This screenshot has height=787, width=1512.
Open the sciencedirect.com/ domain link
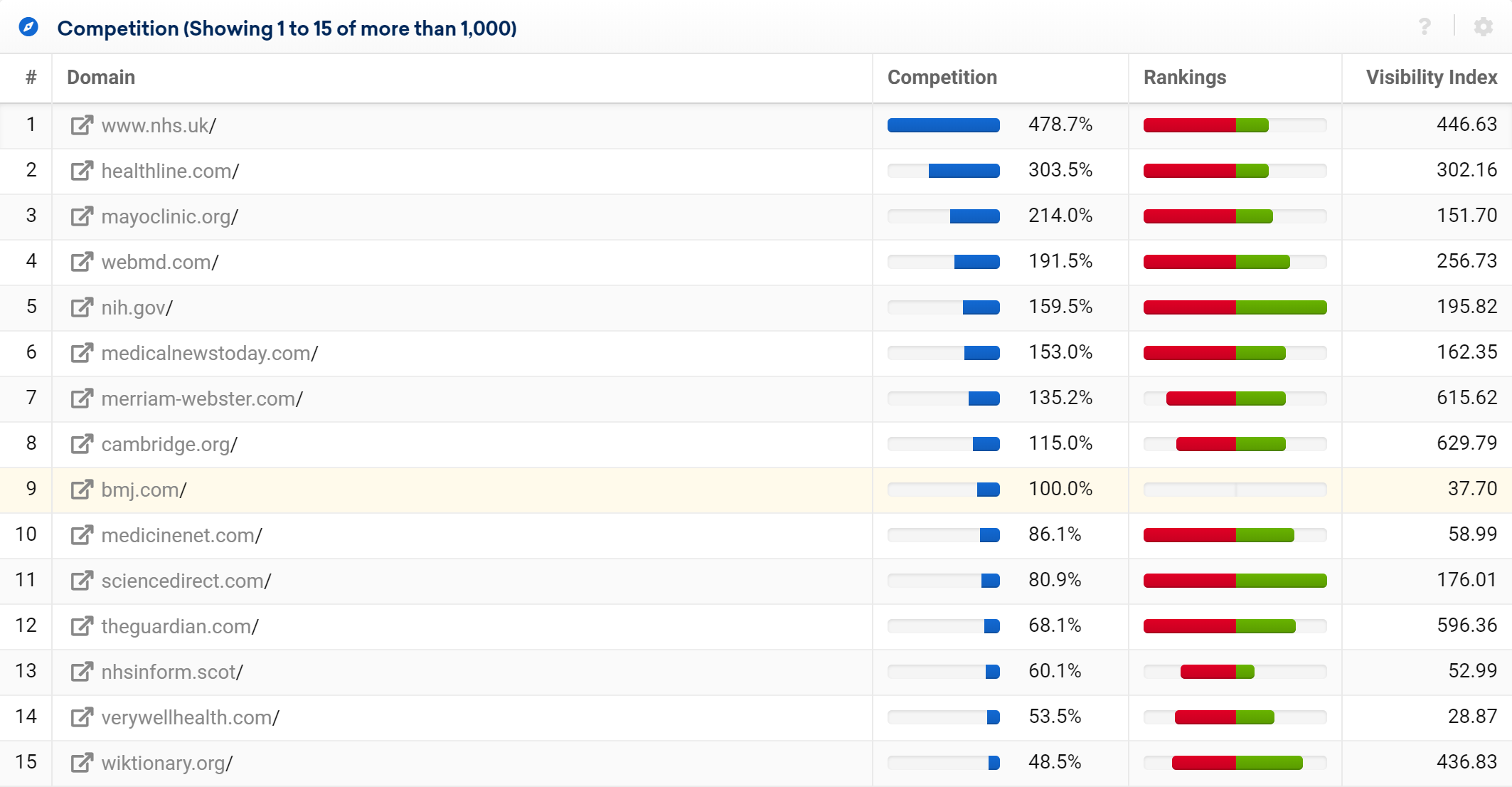(x=186, y=581)
